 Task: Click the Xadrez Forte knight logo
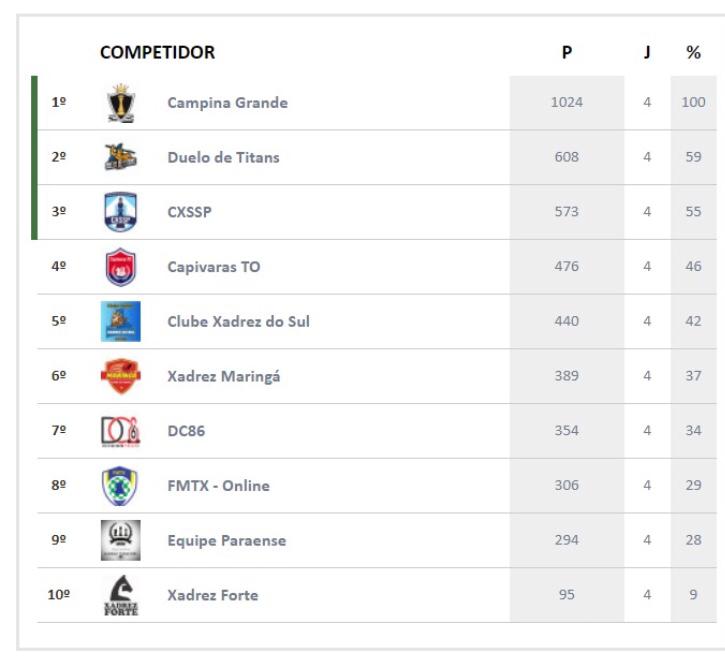click(x=121, y=595)
